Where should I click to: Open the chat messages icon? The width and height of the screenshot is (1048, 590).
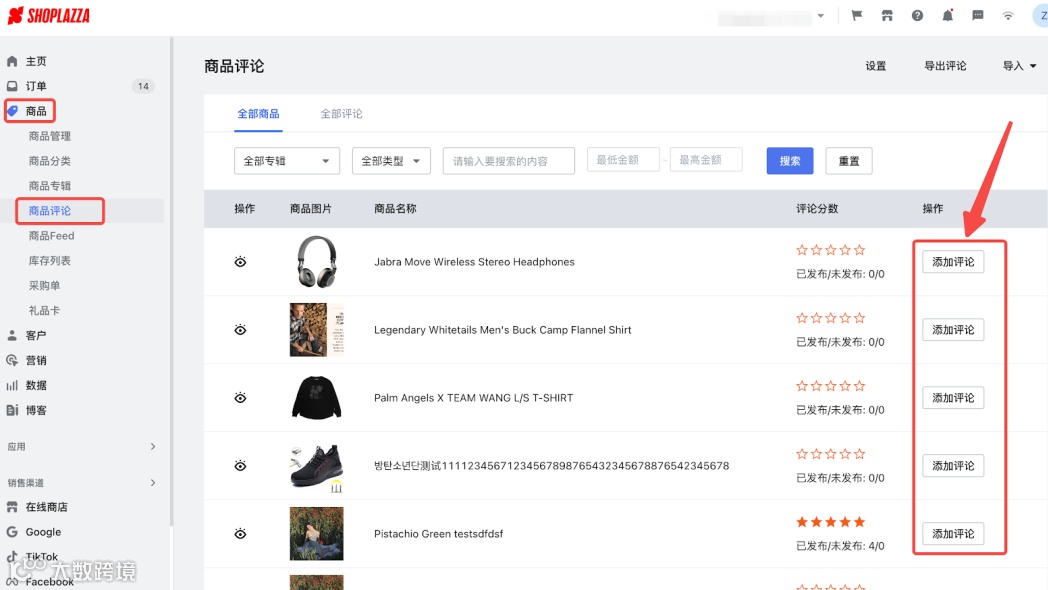978,15
